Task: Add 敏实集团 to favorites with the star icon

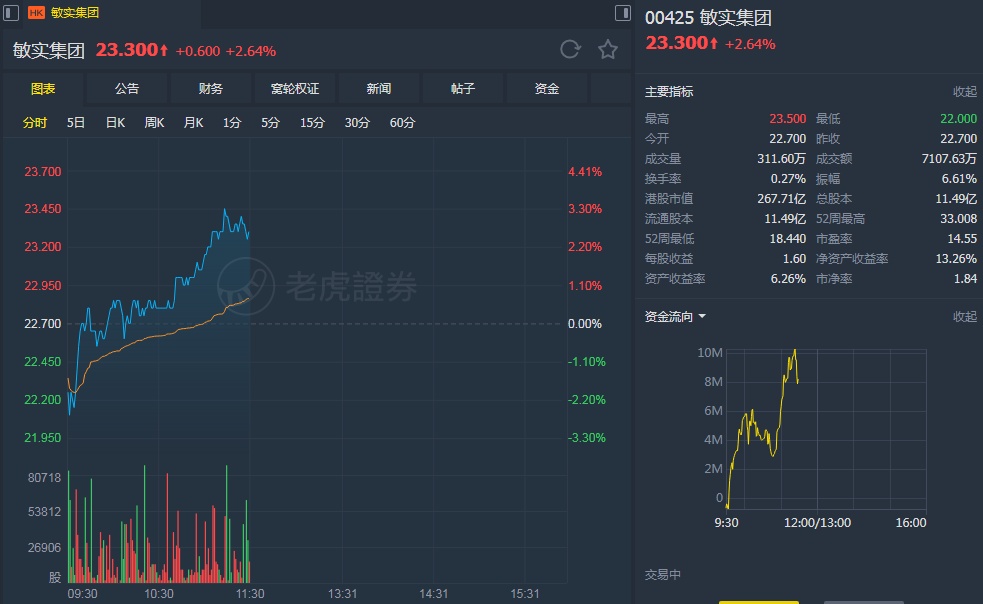Action: tap(608, 50)
